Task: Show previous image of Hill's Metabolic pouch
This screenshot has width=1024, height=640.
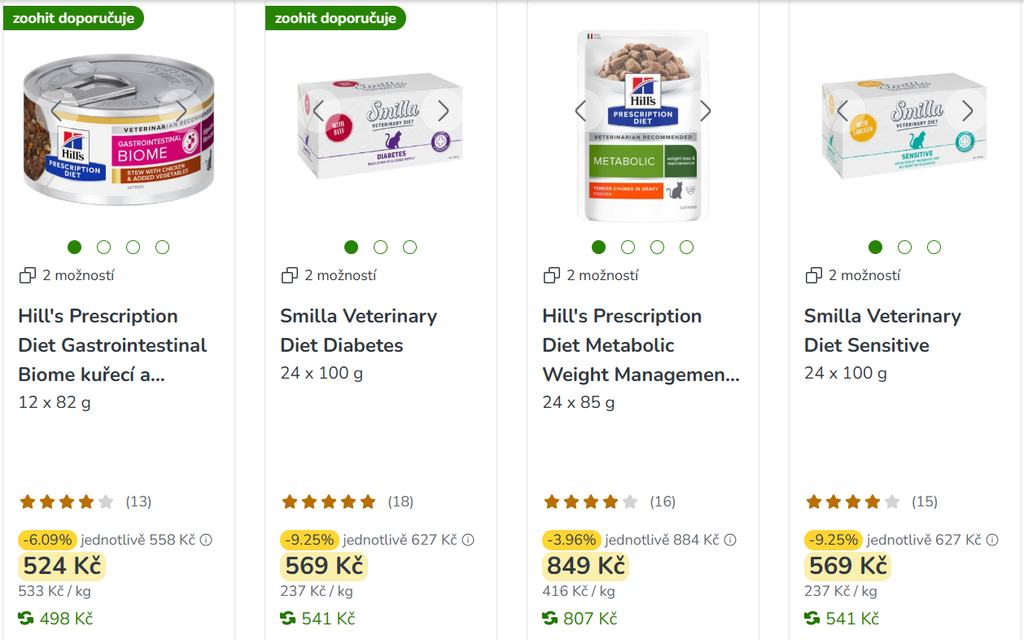Action: pos(580,111)
